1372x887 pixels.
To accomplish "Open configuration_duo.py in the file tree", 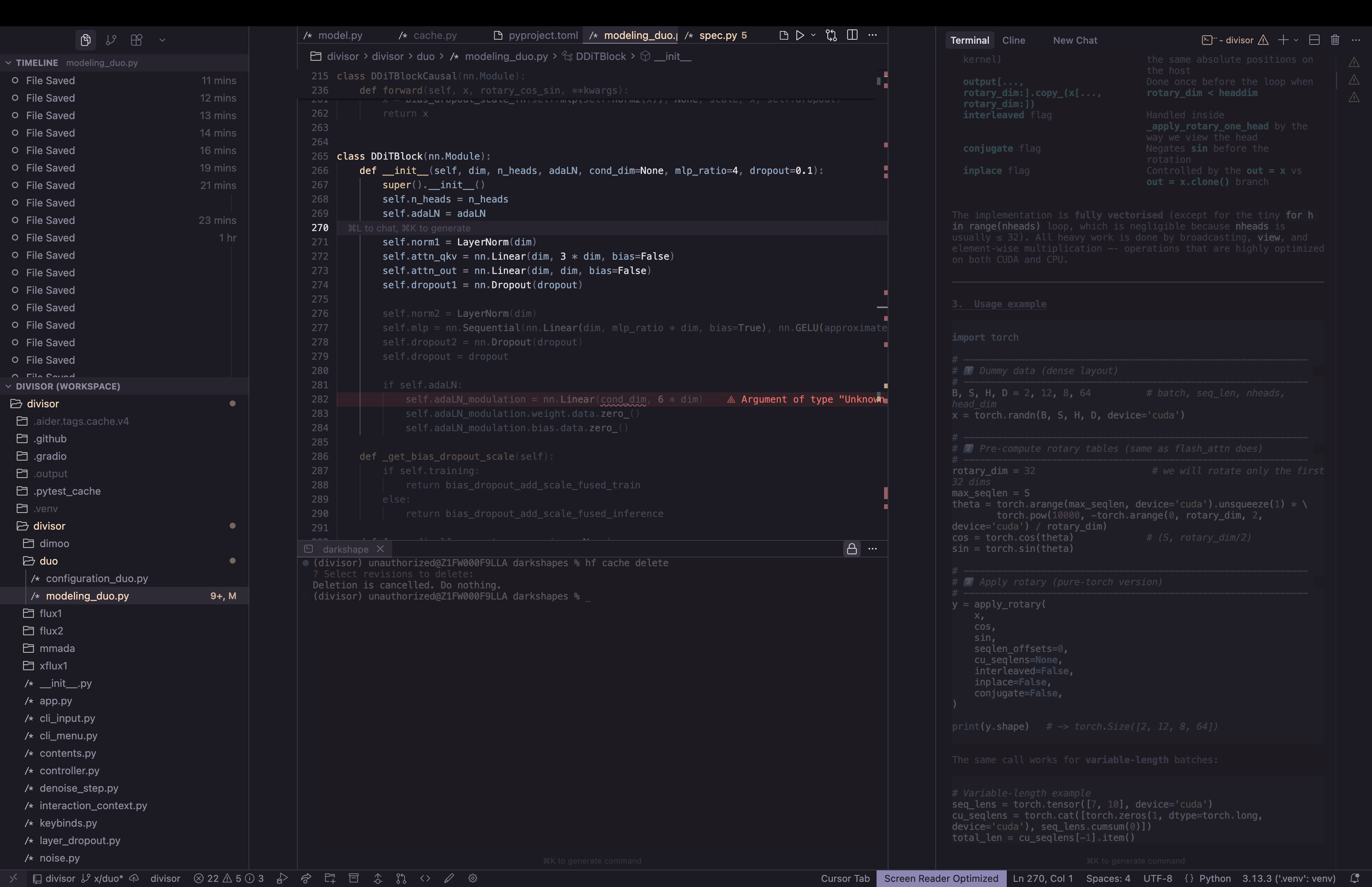I will click(x=97, y=578).
